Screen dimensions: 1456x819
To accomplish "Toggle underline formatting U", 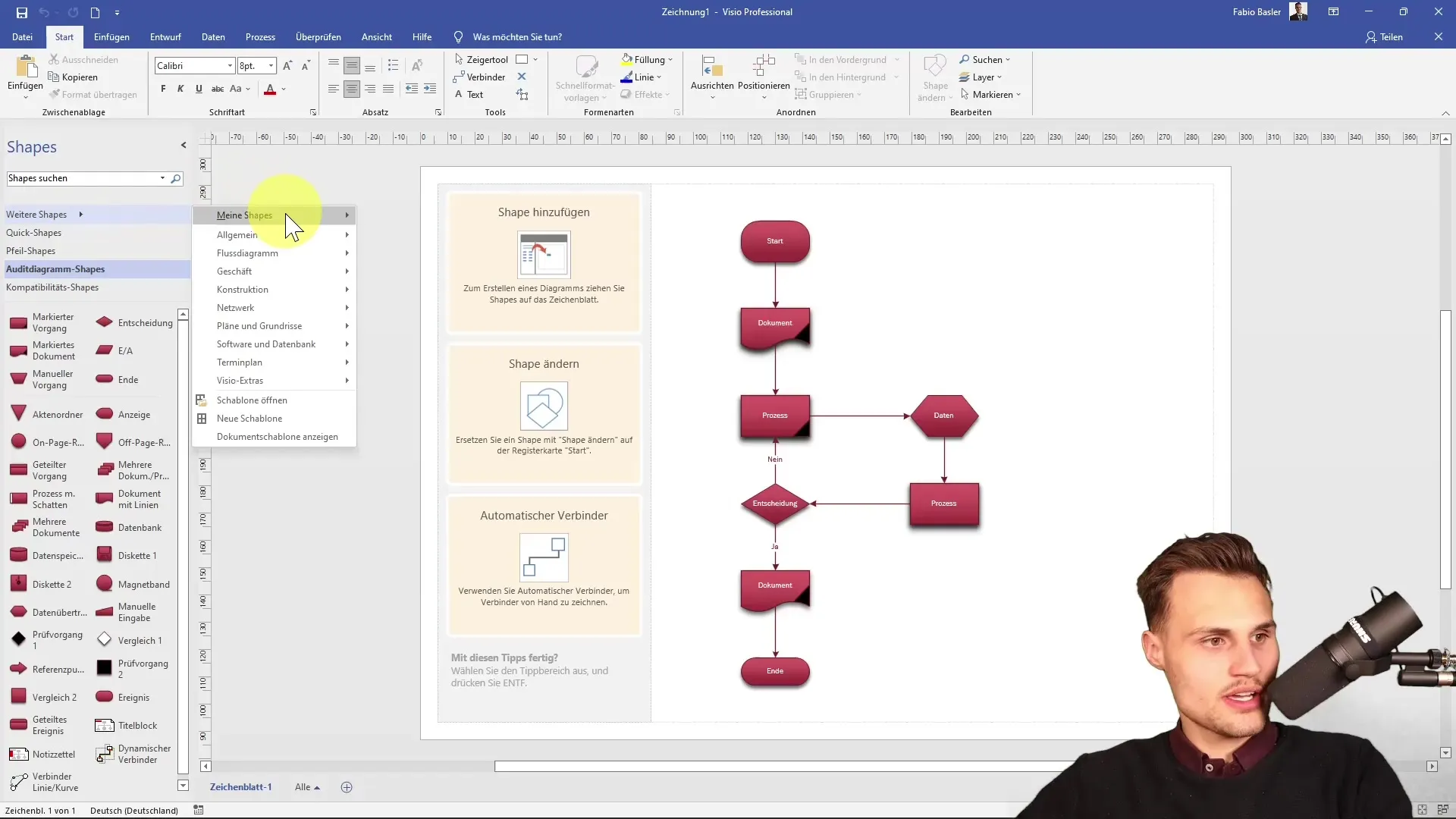I will 199,89.
